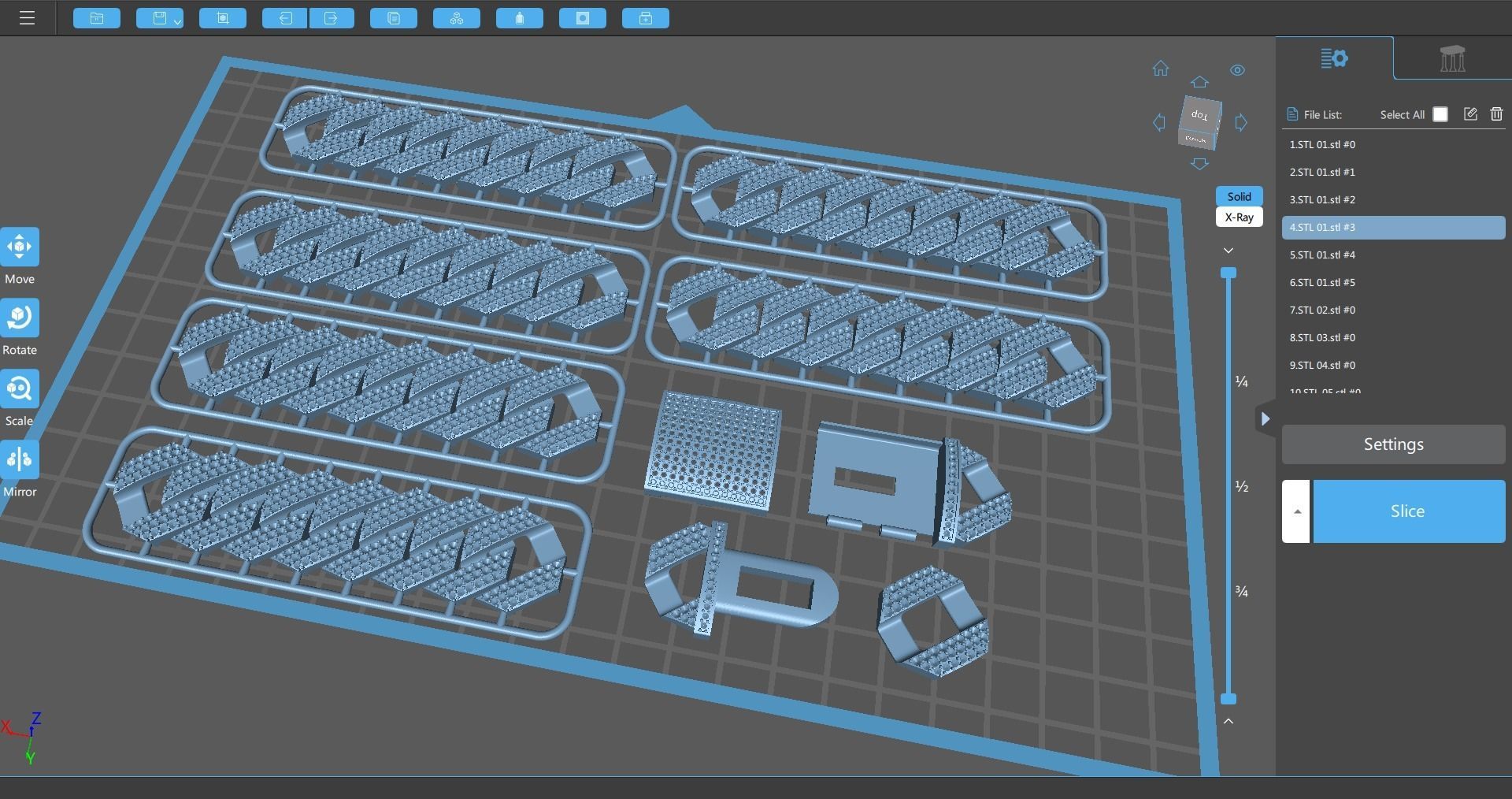This screenshot has height=799, width=1512.
Task: Open the supports tab with pillars icon
Action: coord(1452,58)
